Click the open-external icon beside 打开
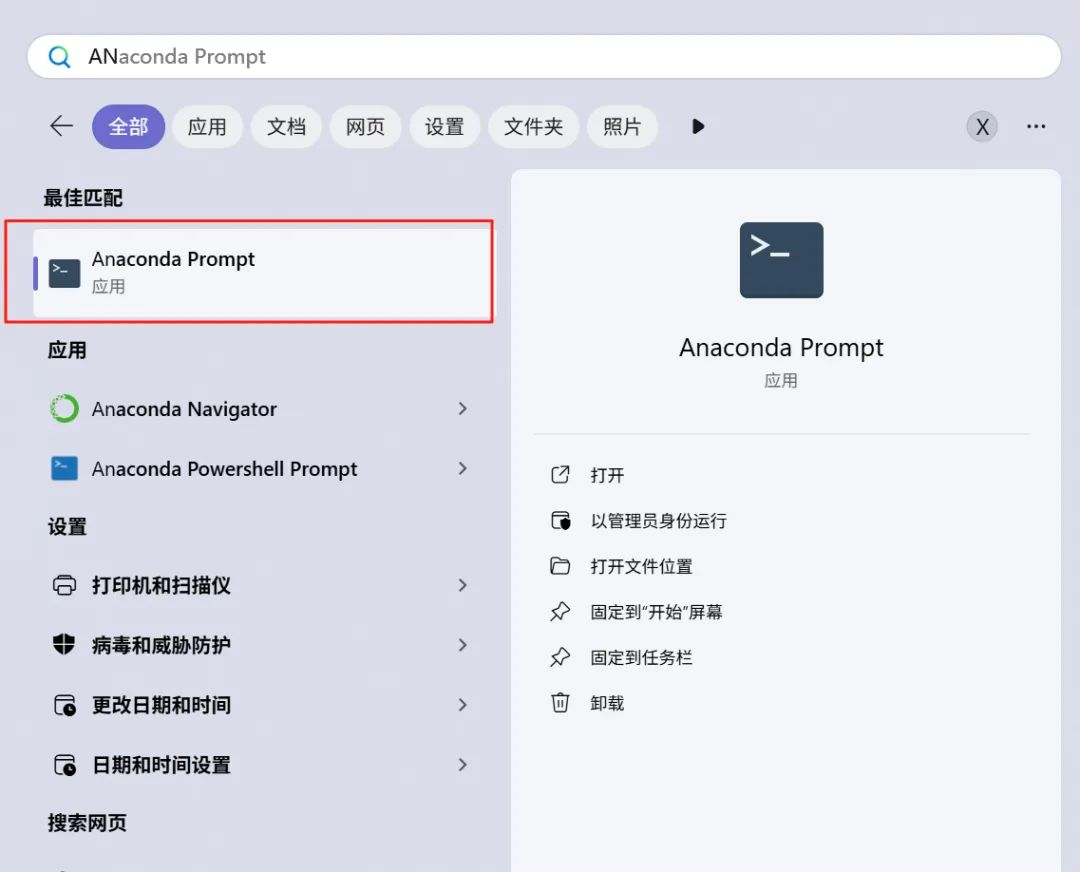1080x872 pixels. 560,475
